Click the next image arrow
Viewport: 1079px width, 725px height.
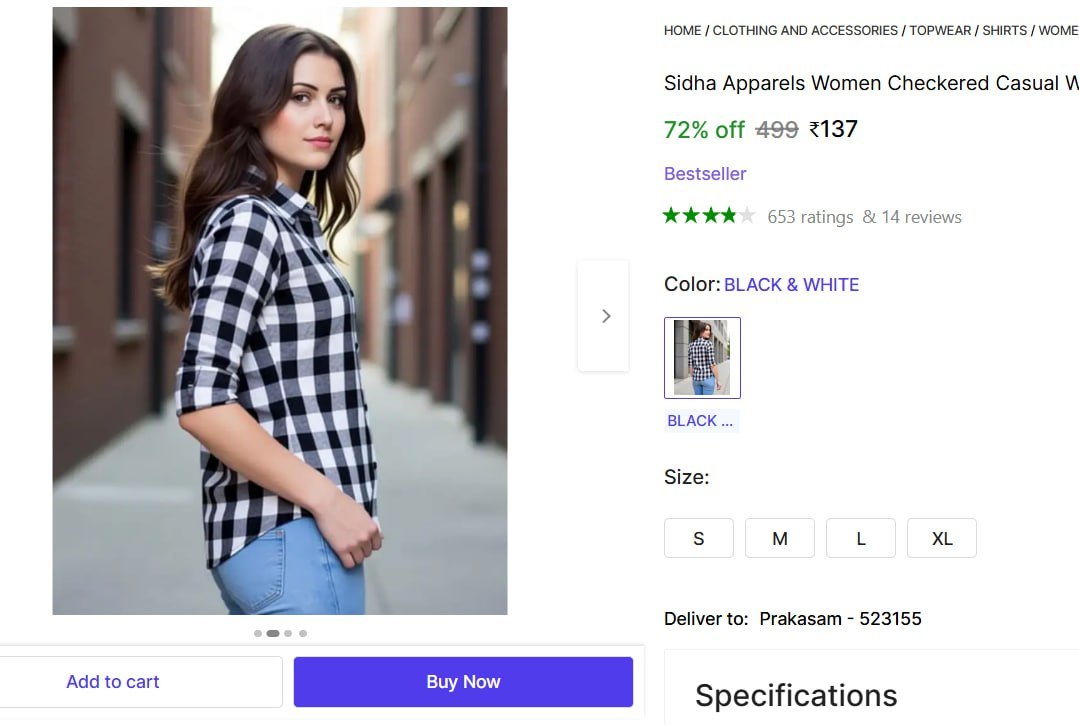604,316
